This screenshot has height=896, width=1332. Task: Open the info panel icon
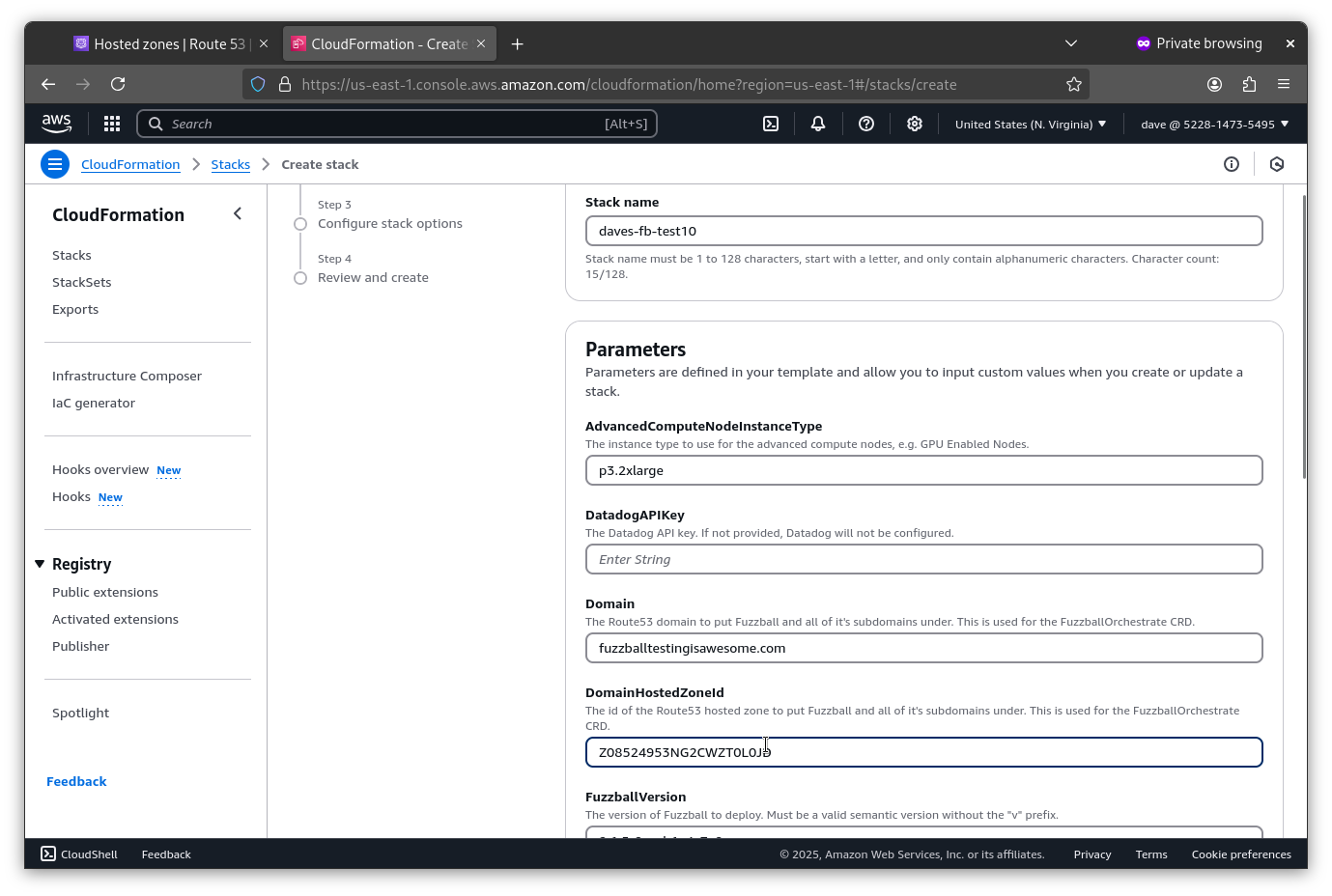[x=1232, y=164]
